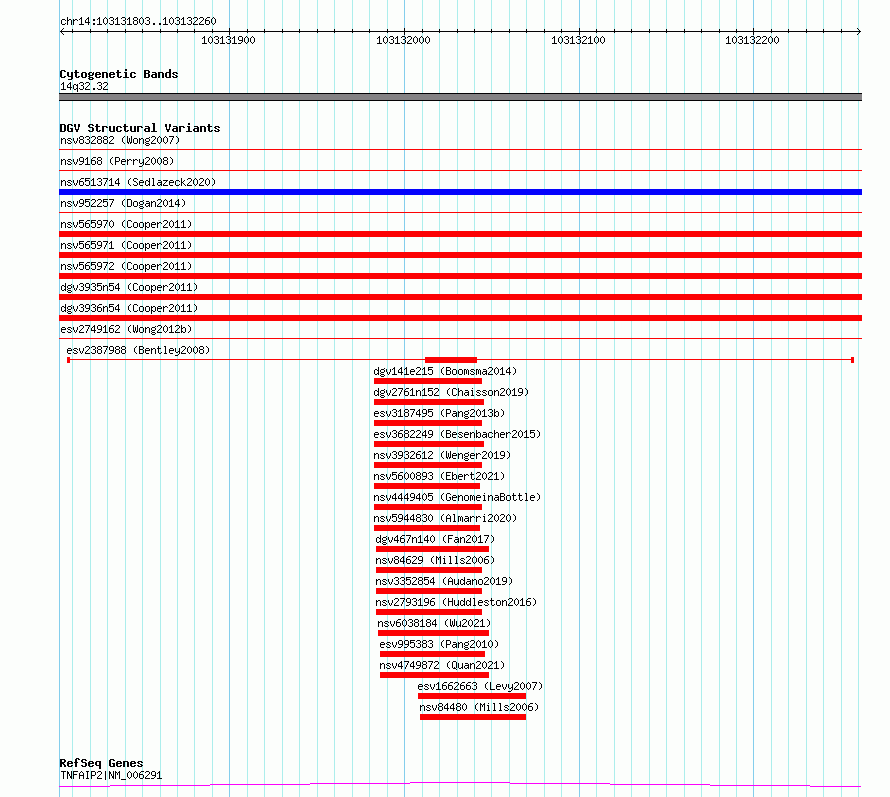Click the 103131900 ruler position label
This screenshot has height=797, width=890.
[x=228, y=40]
